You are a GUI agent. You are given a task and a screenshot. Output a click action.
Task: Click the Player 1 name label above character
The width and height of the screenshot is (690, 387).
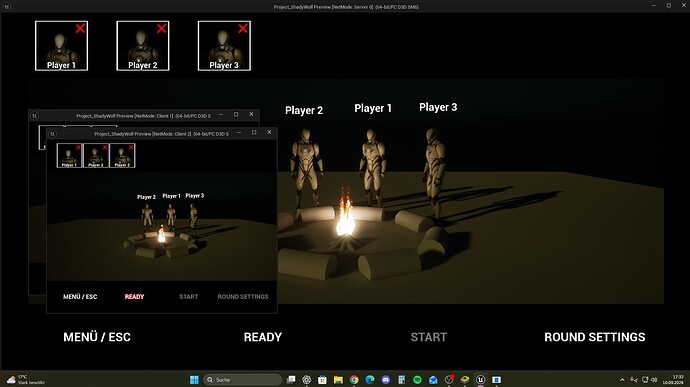coord(373,108)
